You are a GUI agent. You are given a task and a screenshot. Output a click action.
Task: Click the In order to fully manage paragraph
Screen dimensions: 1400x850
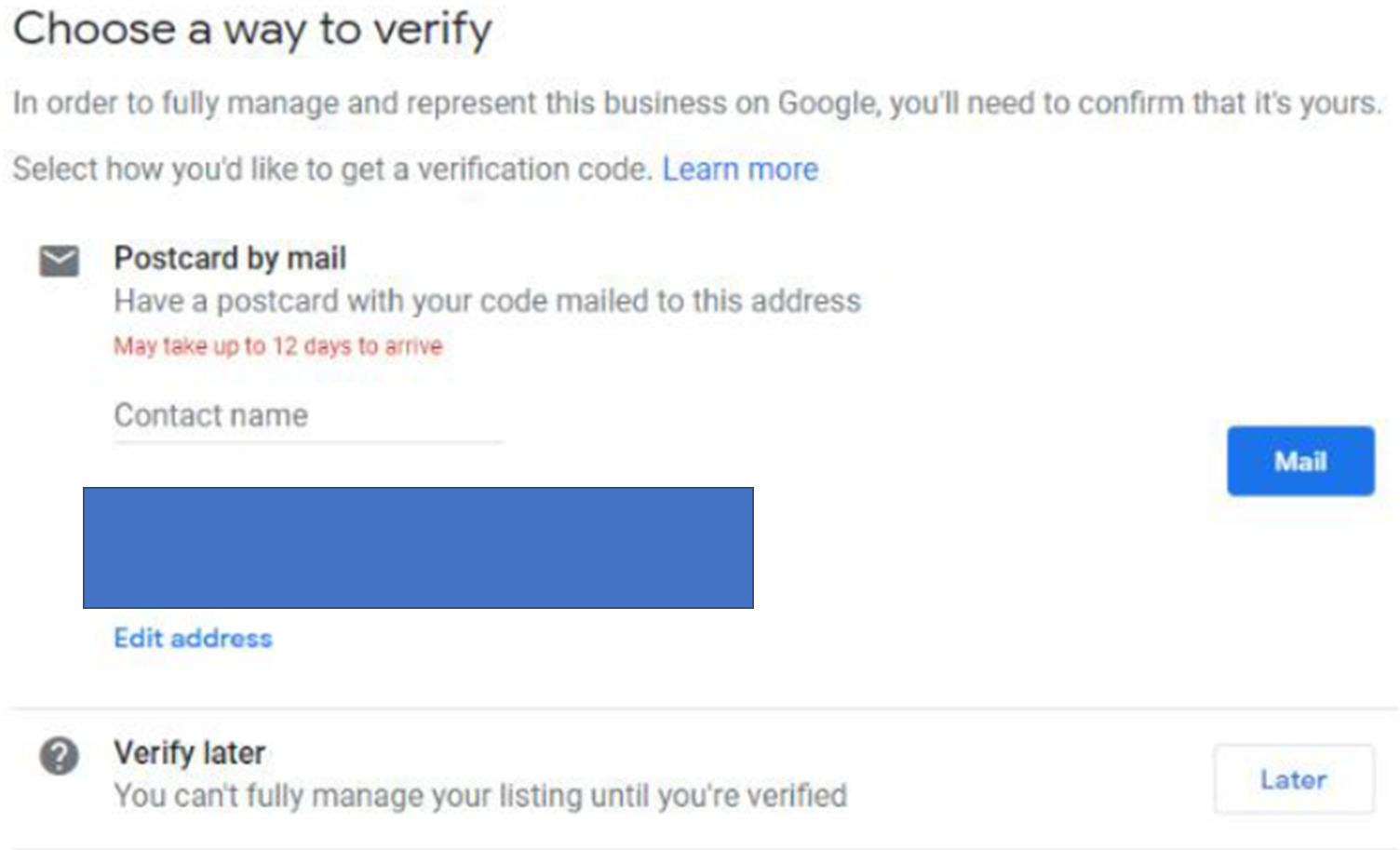696,103
